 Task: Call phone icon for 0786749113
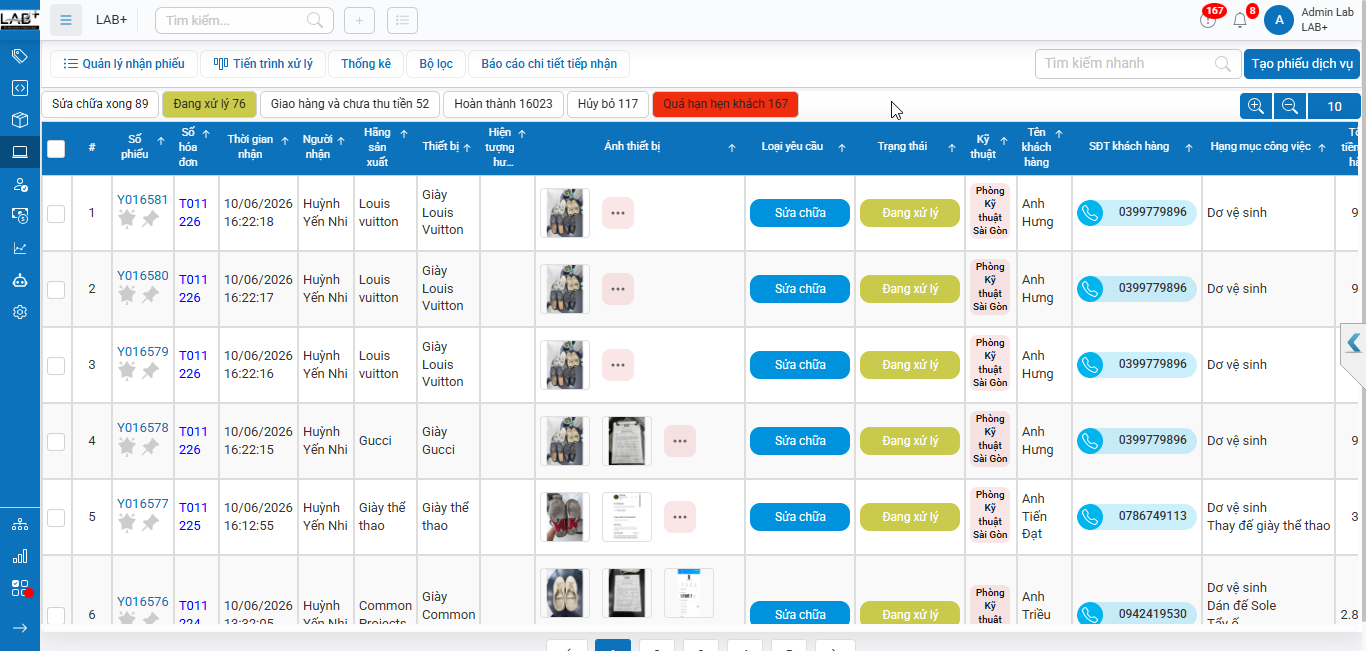pos(1090,517)
